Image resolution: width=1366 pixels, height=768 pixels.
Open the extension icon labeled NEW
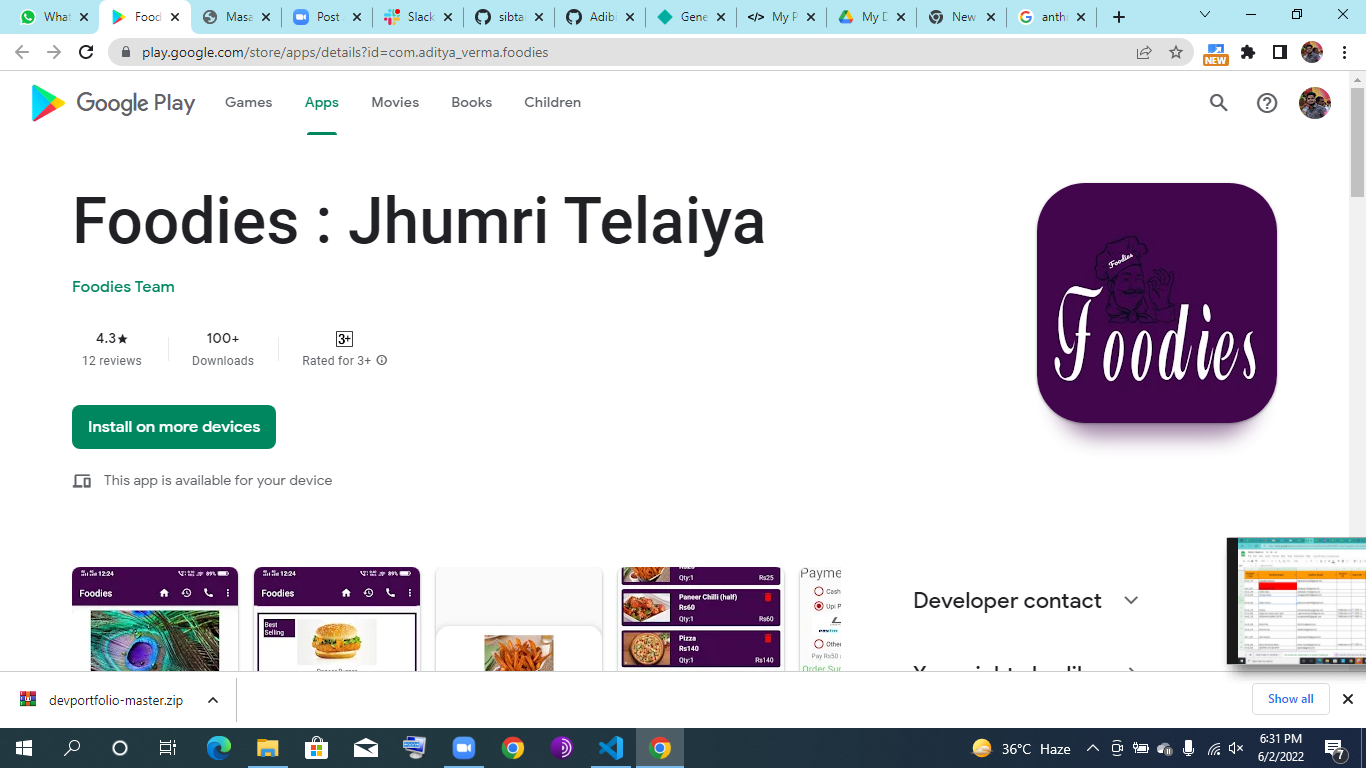point(1216,53)
